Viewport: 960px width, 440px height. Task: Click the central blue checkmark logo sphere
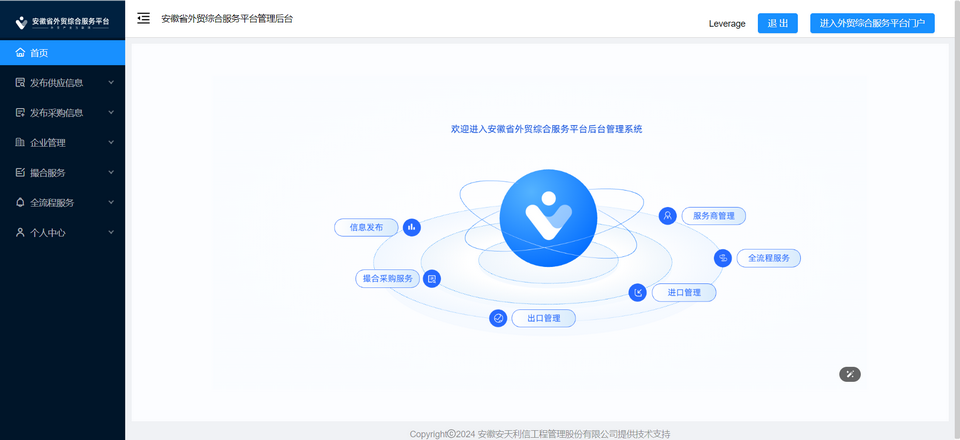[548, 218]
